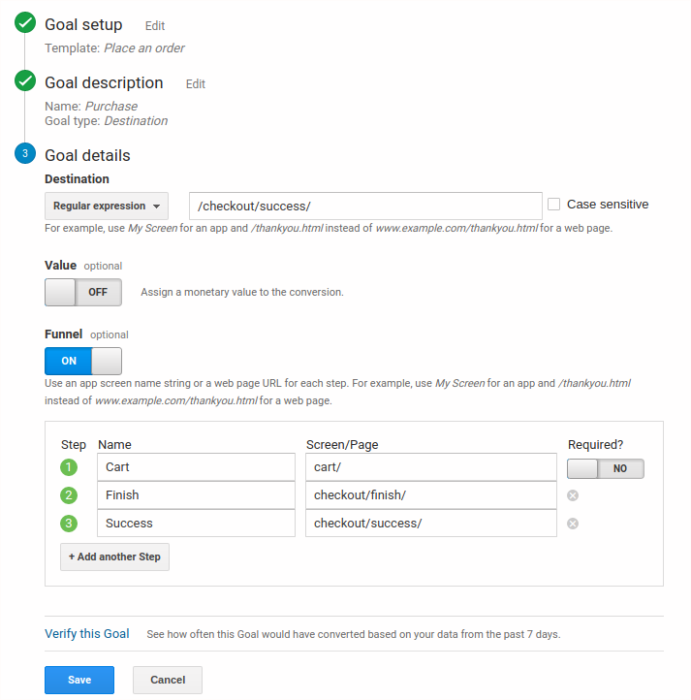
Task: Click the Verify this Goal link
Action: tap(87, 634)
